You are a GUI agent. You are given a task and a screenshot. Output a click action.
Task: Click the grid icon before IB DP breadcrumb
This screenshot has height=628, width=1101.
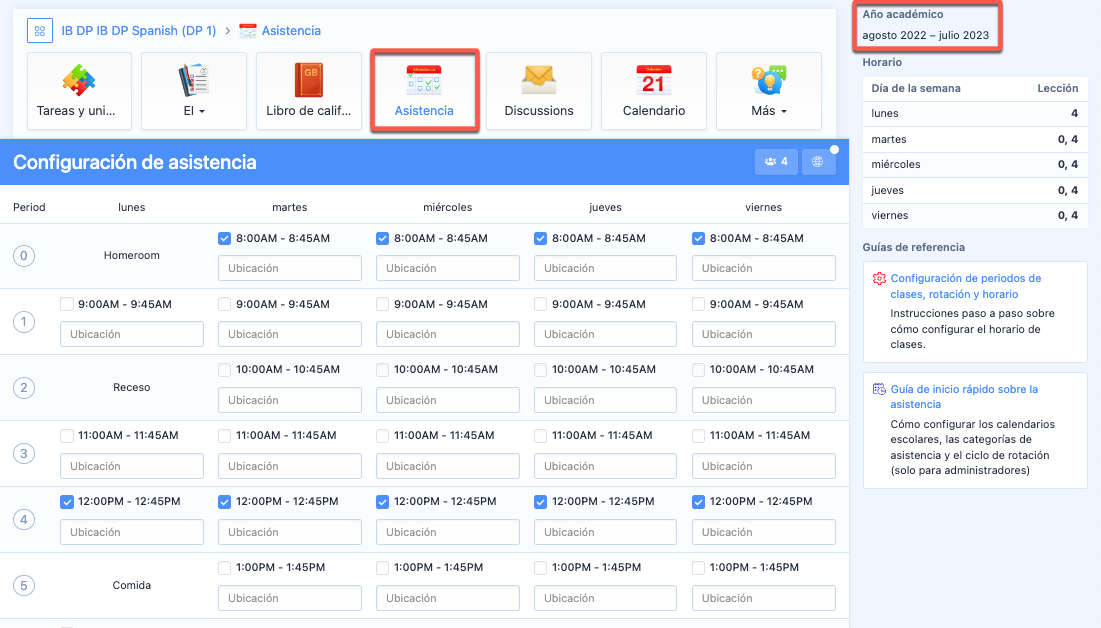point(40,31)
